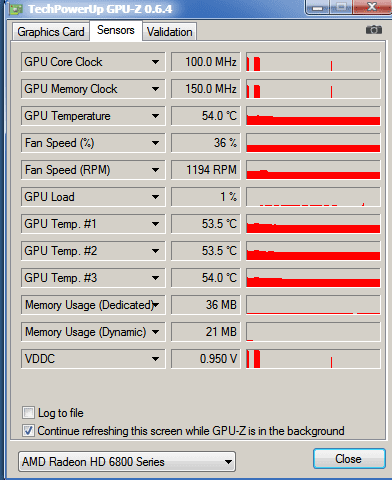Image resolution: width=392 pixels, height=480 pixels.
Task: Minimize the GPU-Z window
Action: tap(317, 7)
